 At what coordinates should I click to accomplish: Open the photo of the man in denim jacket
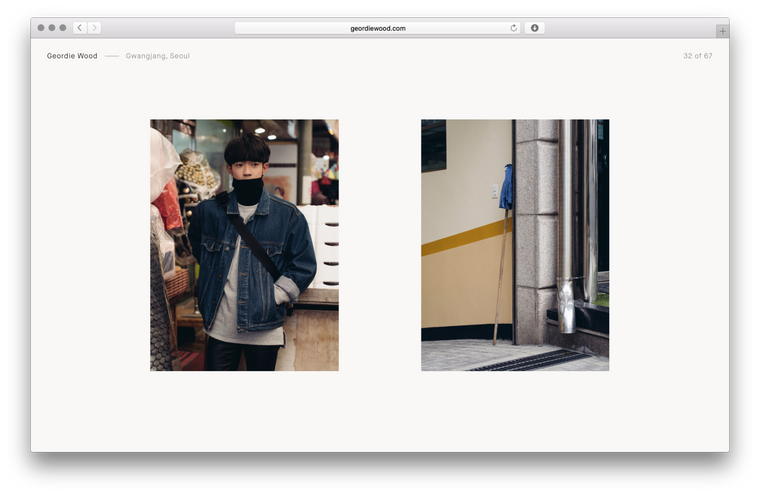point(244,245)
